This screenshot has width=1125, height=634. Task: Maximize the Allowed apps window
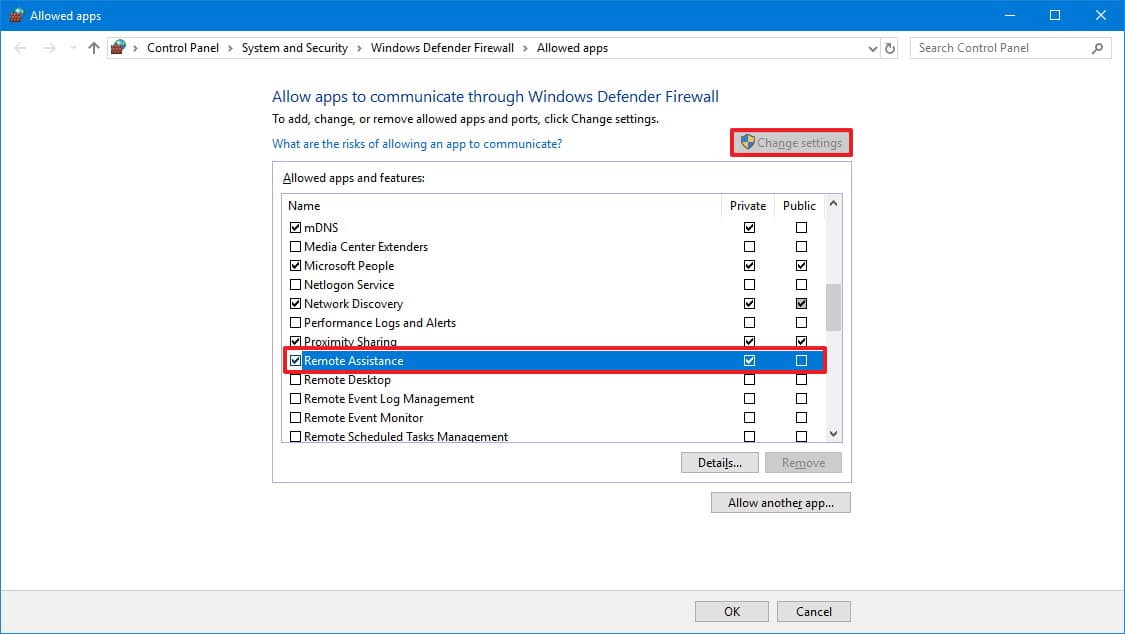click(x=1055, y=15)
